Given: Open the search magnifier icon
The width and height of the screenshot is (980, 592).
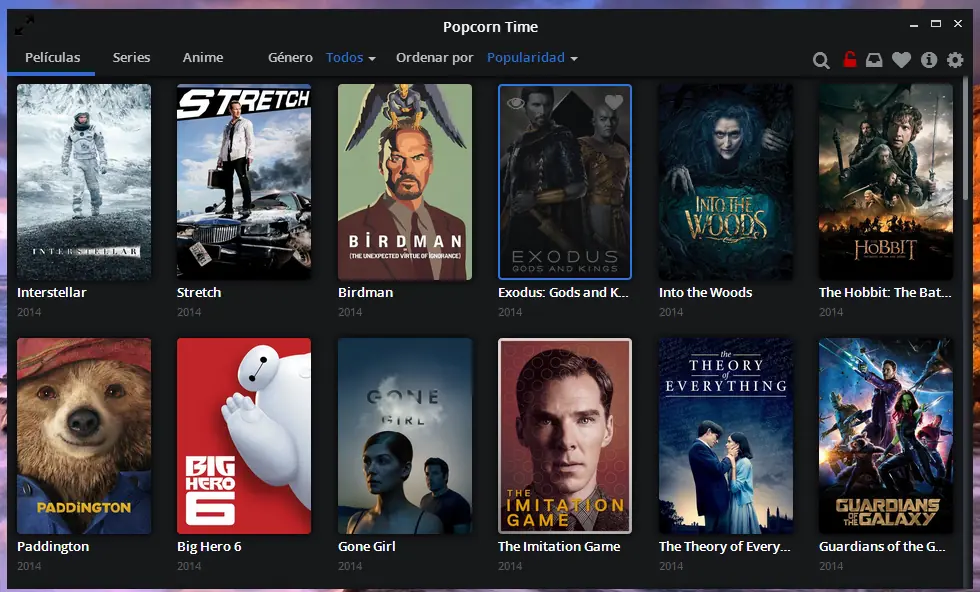Looking at the screenshot, I should (821, 60).
